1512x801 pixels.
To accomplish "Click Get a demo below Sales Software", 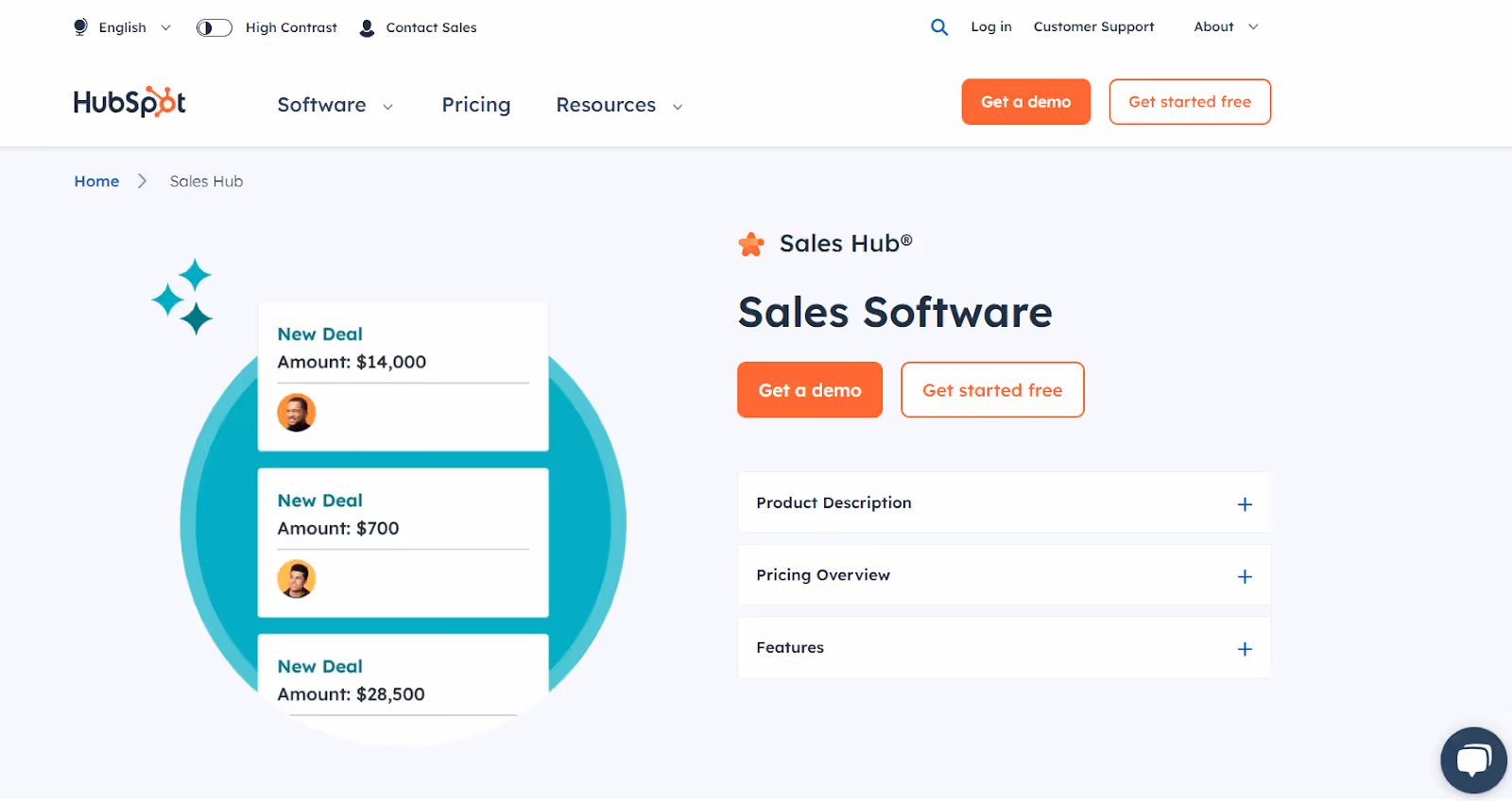I will [810, 390].
